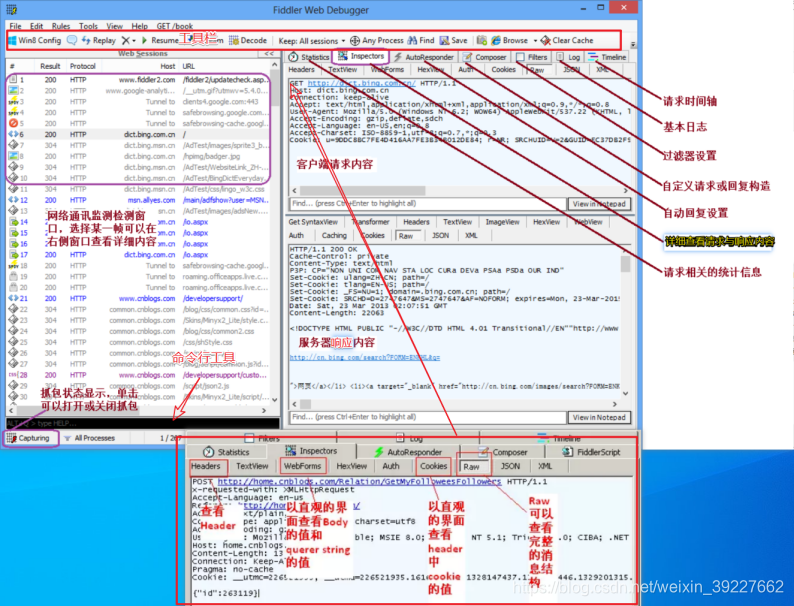794x606 pixels.
Task: Click View in Notepad for the request
Action: coord(599,204)
